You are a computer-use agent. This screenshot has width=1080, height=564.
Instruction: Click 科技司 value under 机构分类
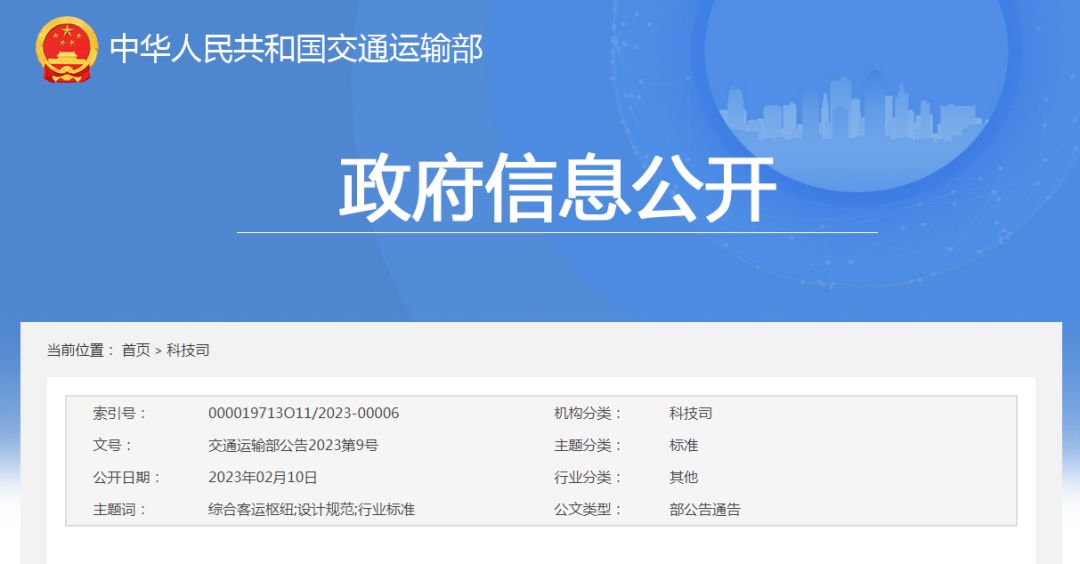tap(691, 413)
